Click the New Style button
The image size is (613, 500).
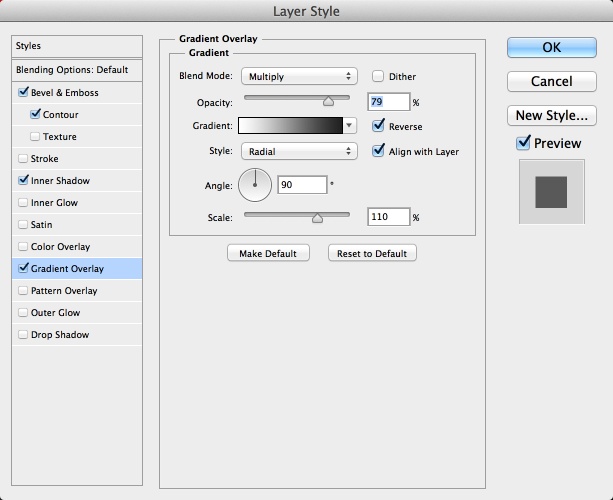[x=552, y=115]
